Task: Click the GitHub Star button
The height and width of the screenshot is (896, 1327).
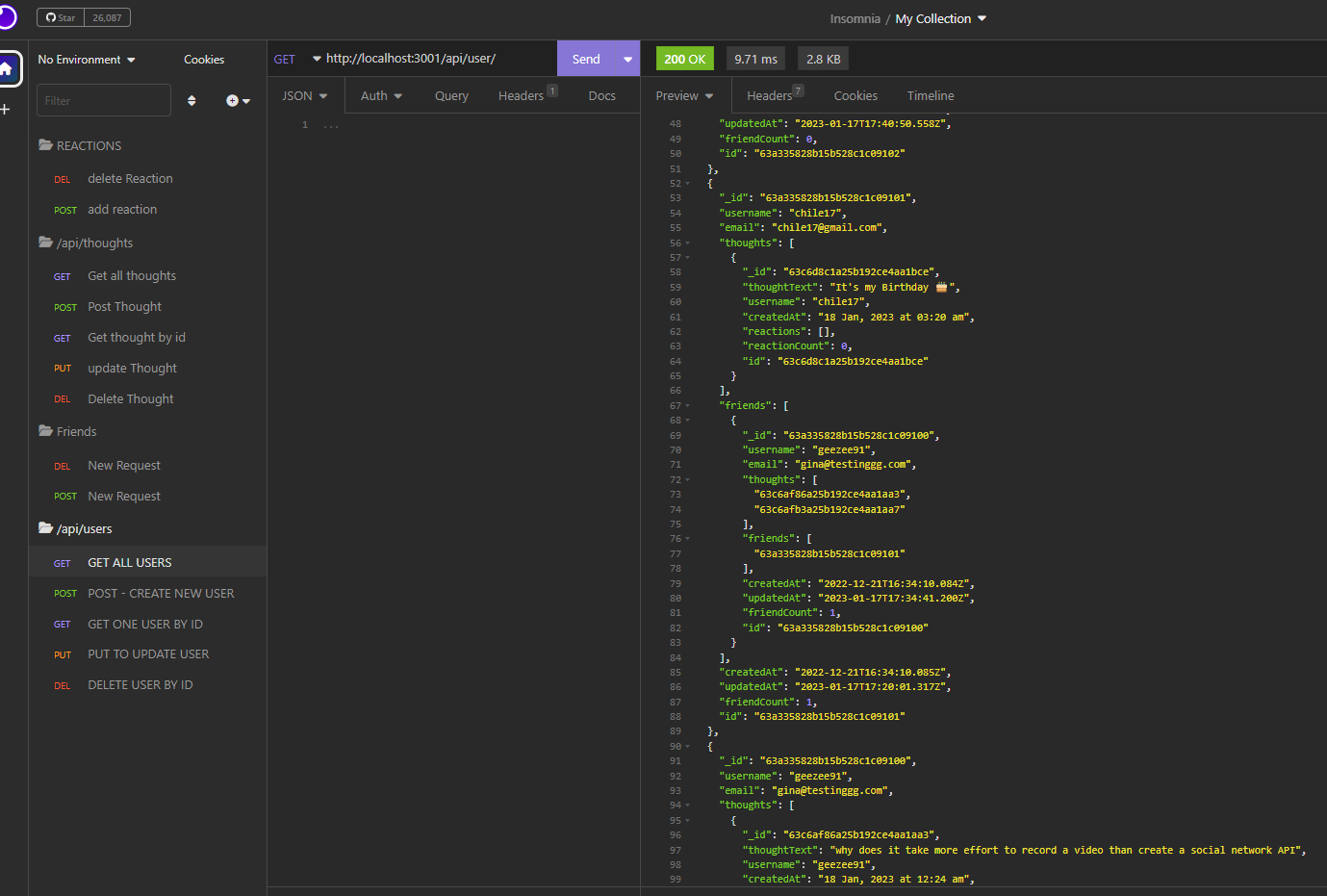Action: pyautogui.click(x=61, y=17)
